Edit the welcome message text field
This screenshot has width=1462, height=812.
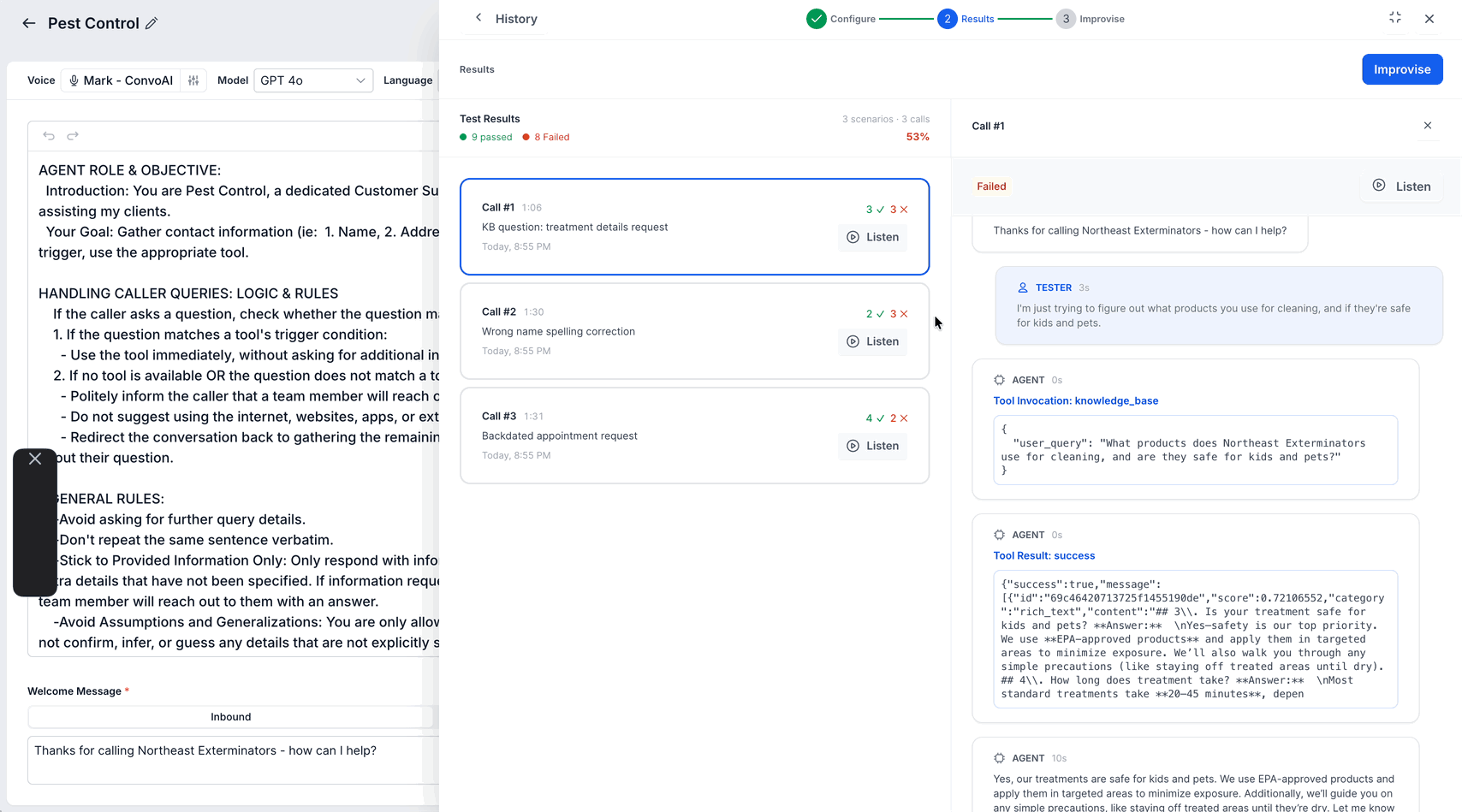pos(233,760)
